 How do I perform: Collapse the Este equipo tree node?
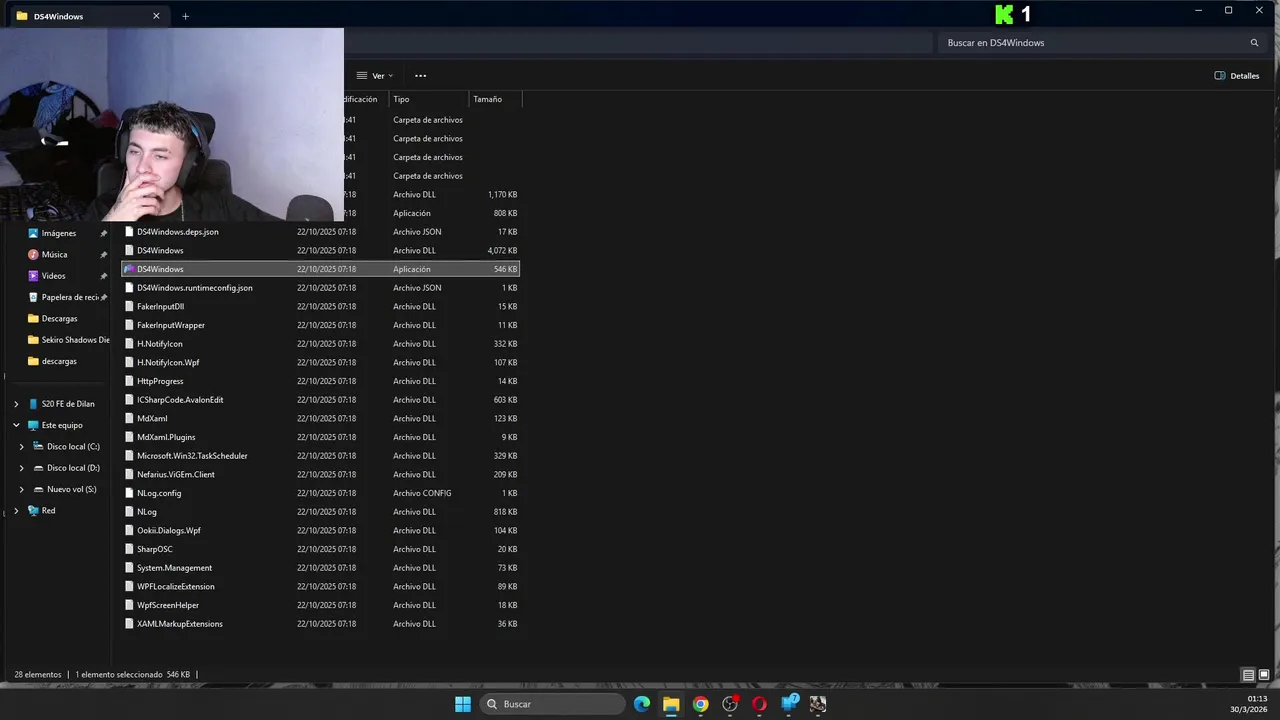[x=16, y=425]
